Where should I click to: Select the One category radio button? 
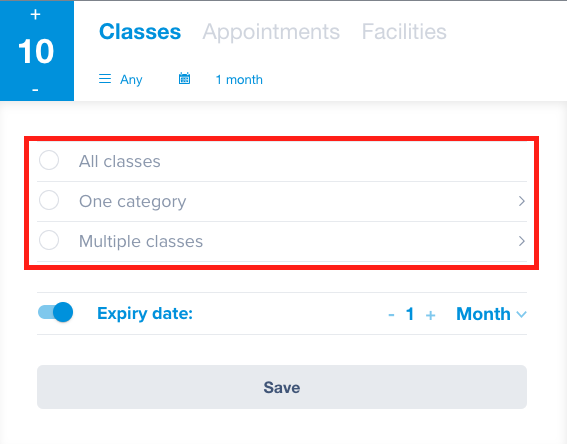pyautogui.click(x=49, y=200)
